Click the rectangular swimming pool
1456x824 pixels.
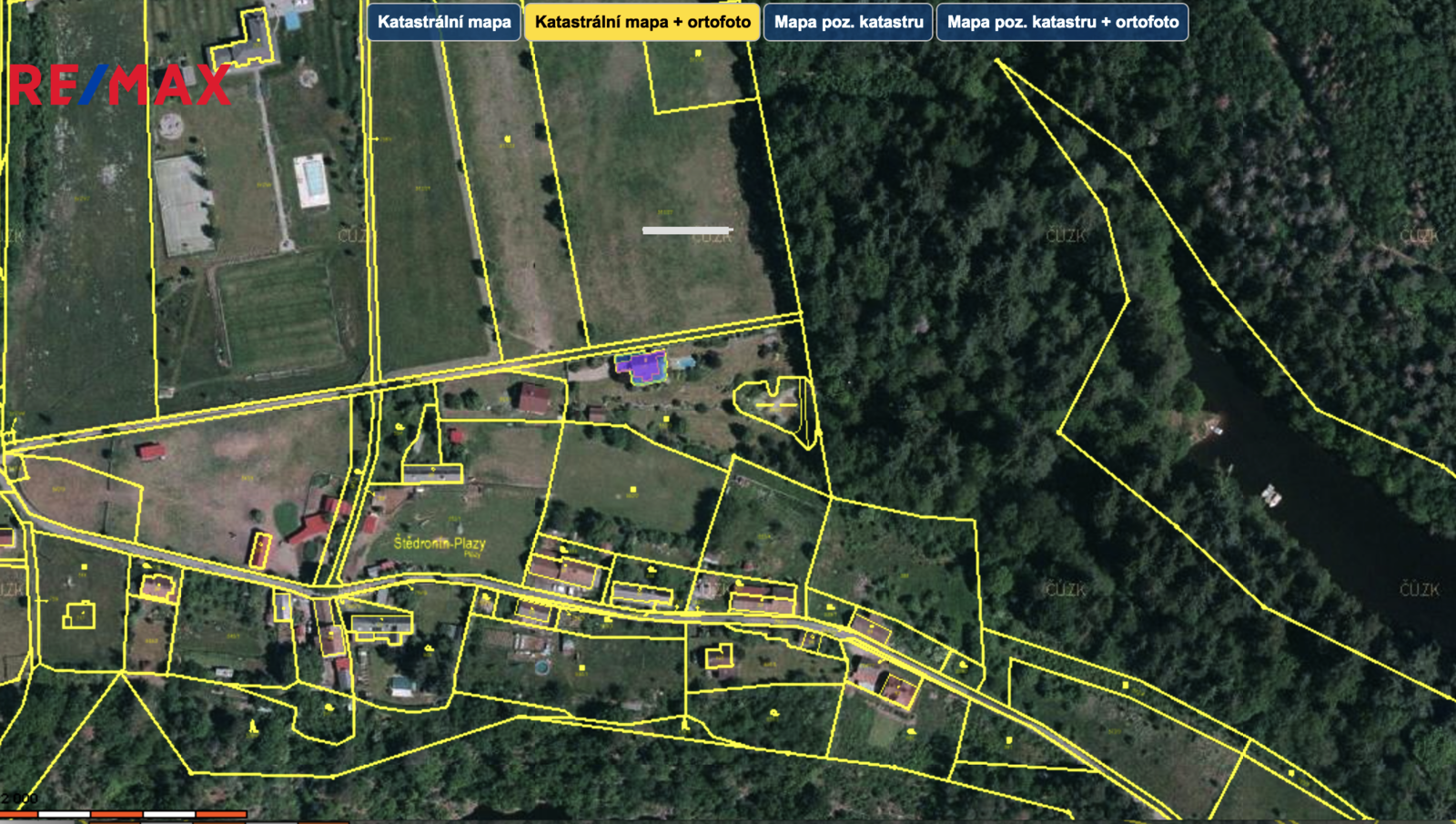point(312,180)
